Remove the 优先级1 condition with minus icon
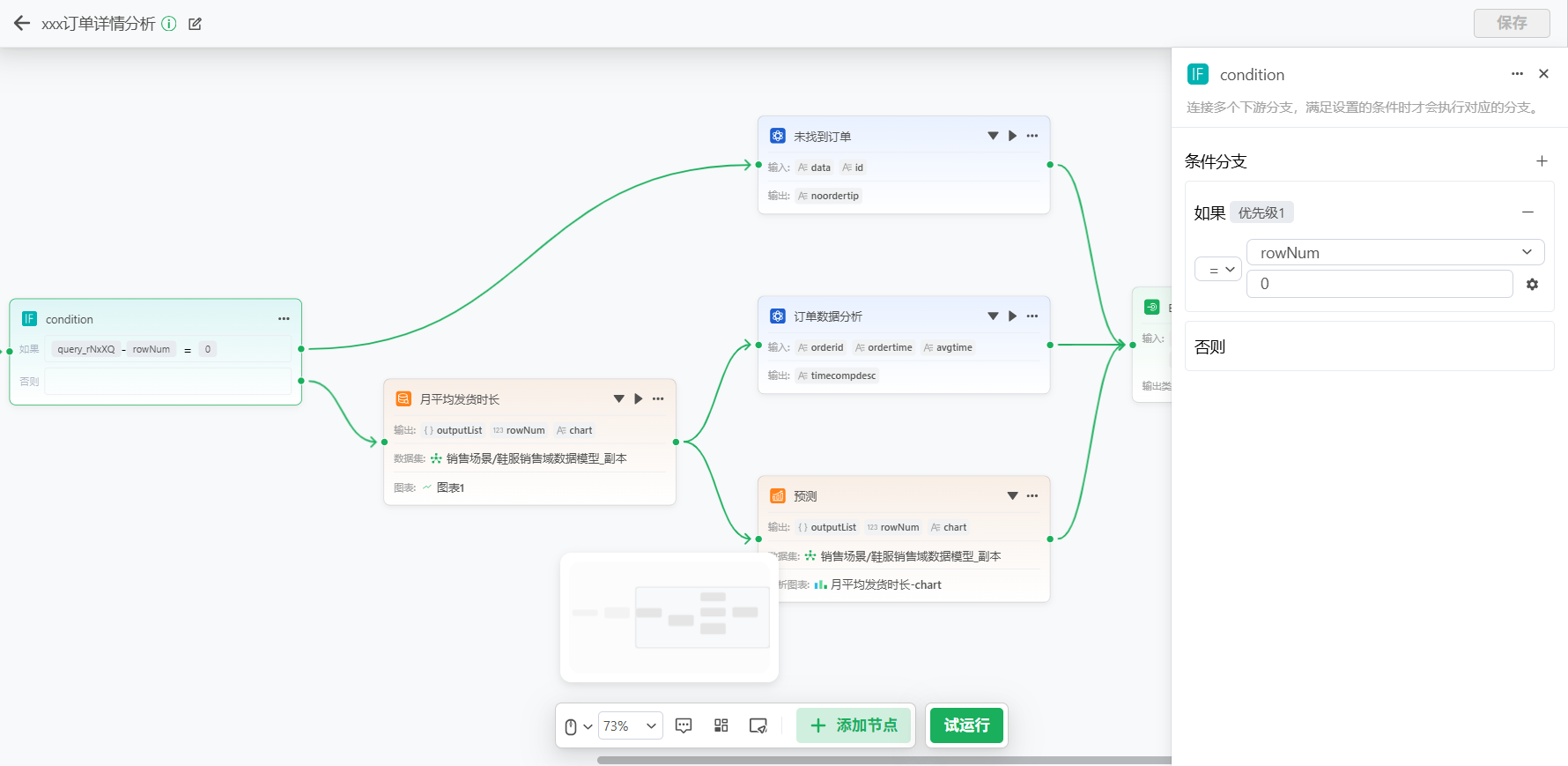This screenshot has height=766, width=1568. (x=1527, y=212)
